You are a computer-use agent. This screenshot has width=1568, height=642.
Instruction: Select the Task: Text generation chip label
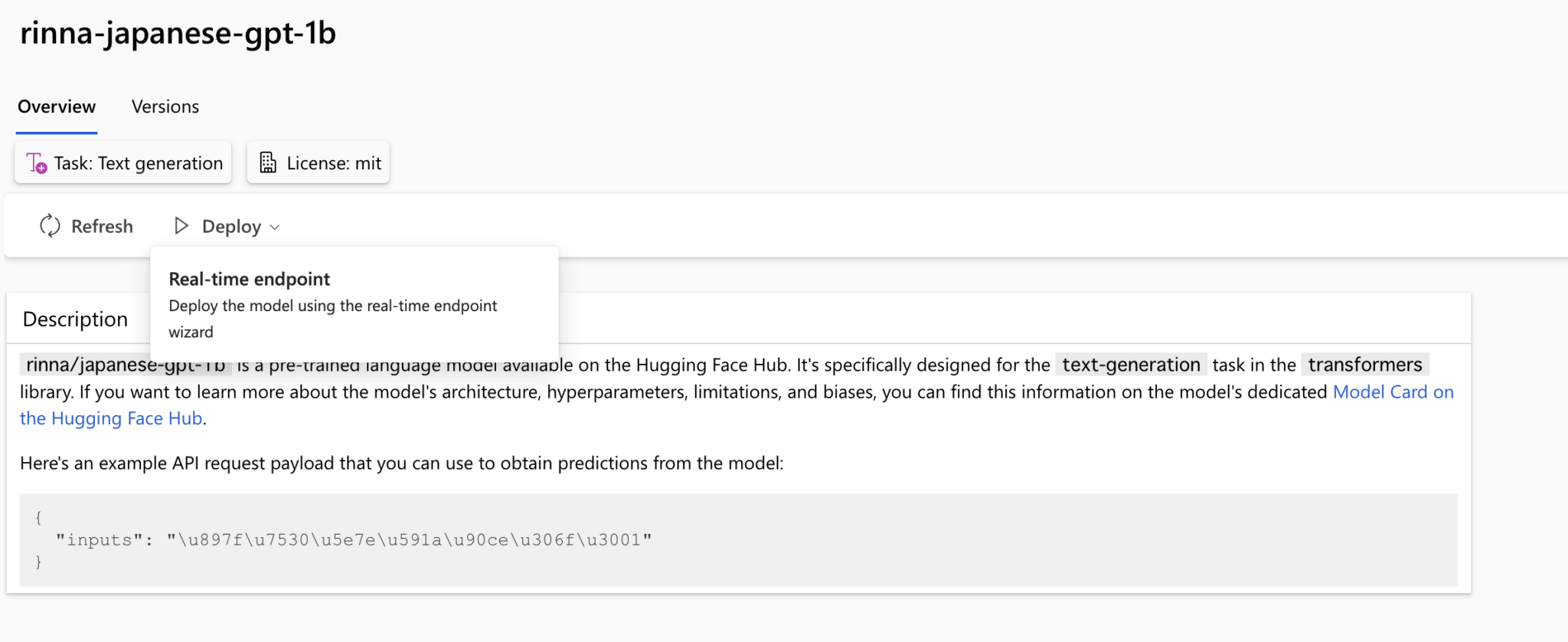click(139, 163)
